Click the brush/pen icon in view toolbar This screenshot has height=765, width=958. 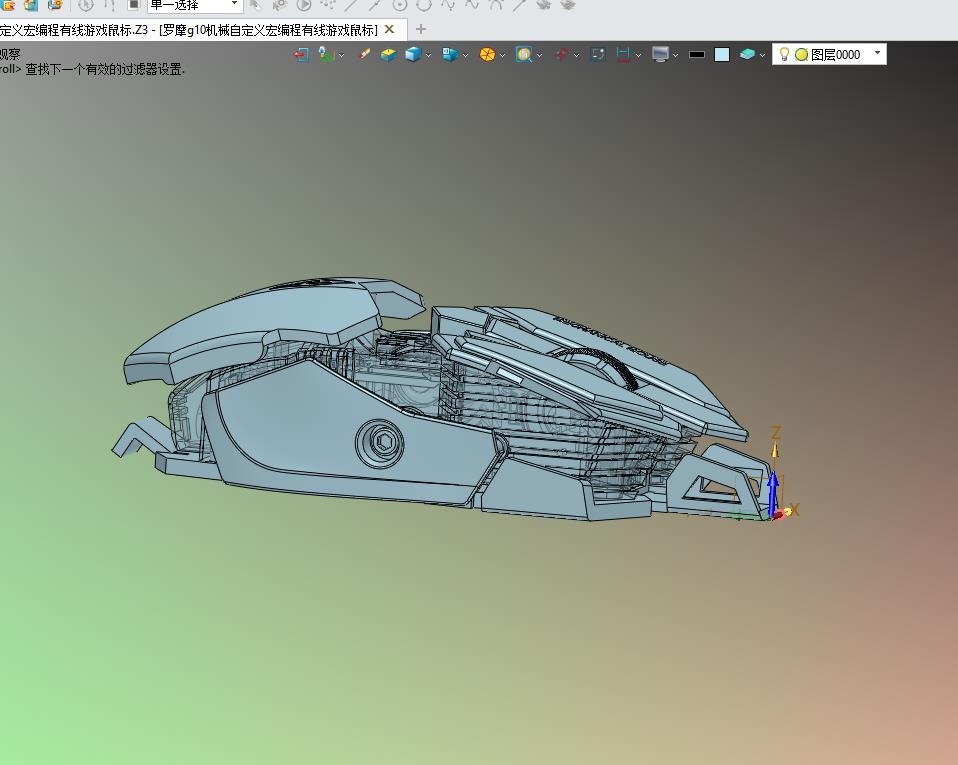click(364, 55)
